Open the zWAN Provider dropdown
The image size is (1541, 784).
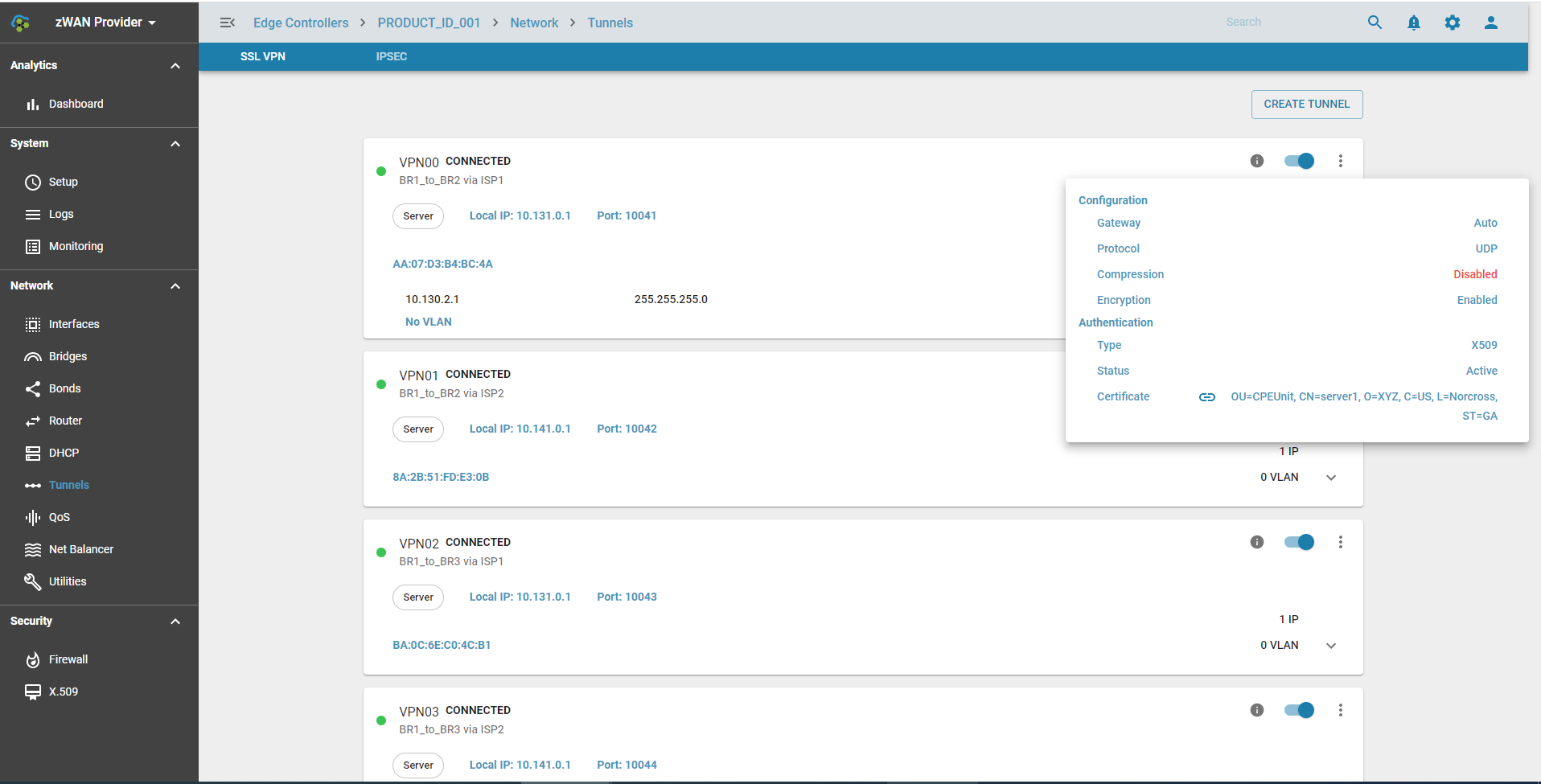tap(105, 23)
